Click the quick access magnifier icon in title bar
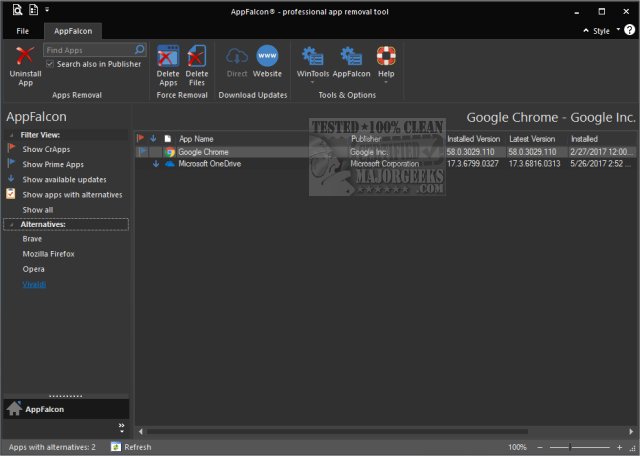The height and width of the screenshot is (456, 640). pyautogui.click(x=17, y=10)
